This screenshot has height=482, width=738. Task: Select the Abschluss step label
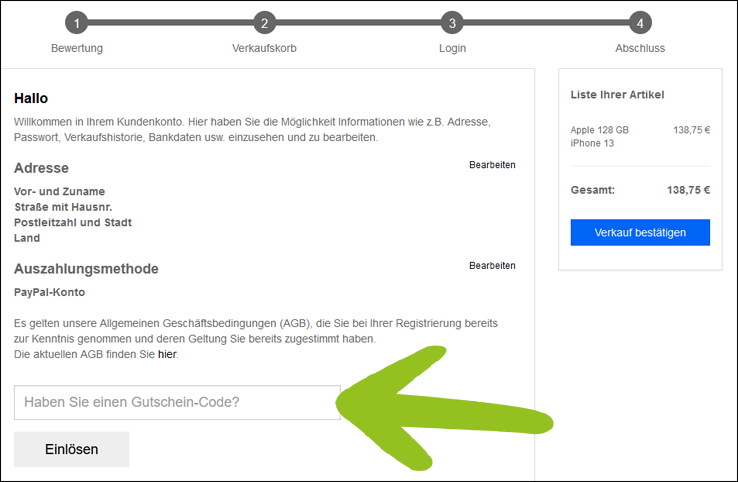click(x=640, y=48)
